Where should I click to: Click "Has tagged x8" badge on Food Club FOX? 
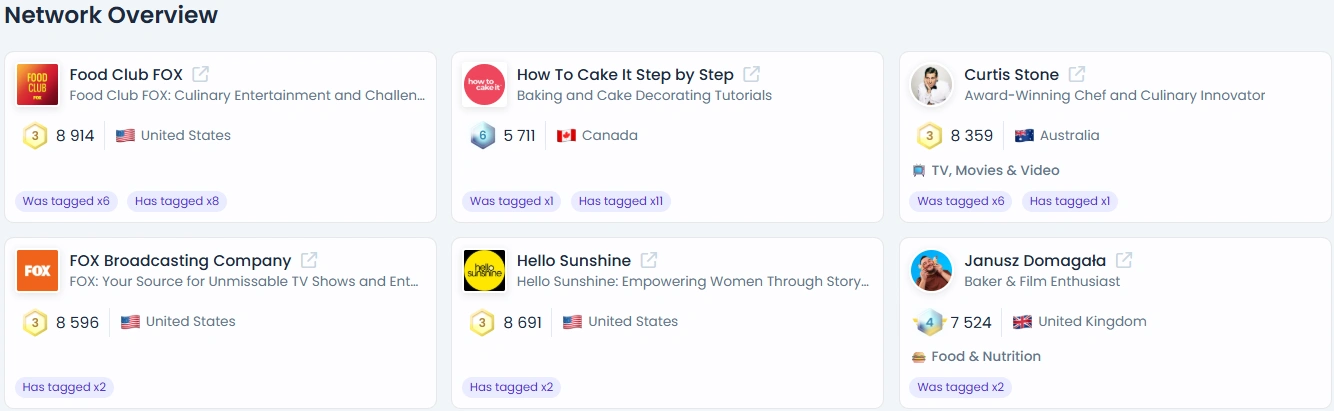click(x=177, y=201)
